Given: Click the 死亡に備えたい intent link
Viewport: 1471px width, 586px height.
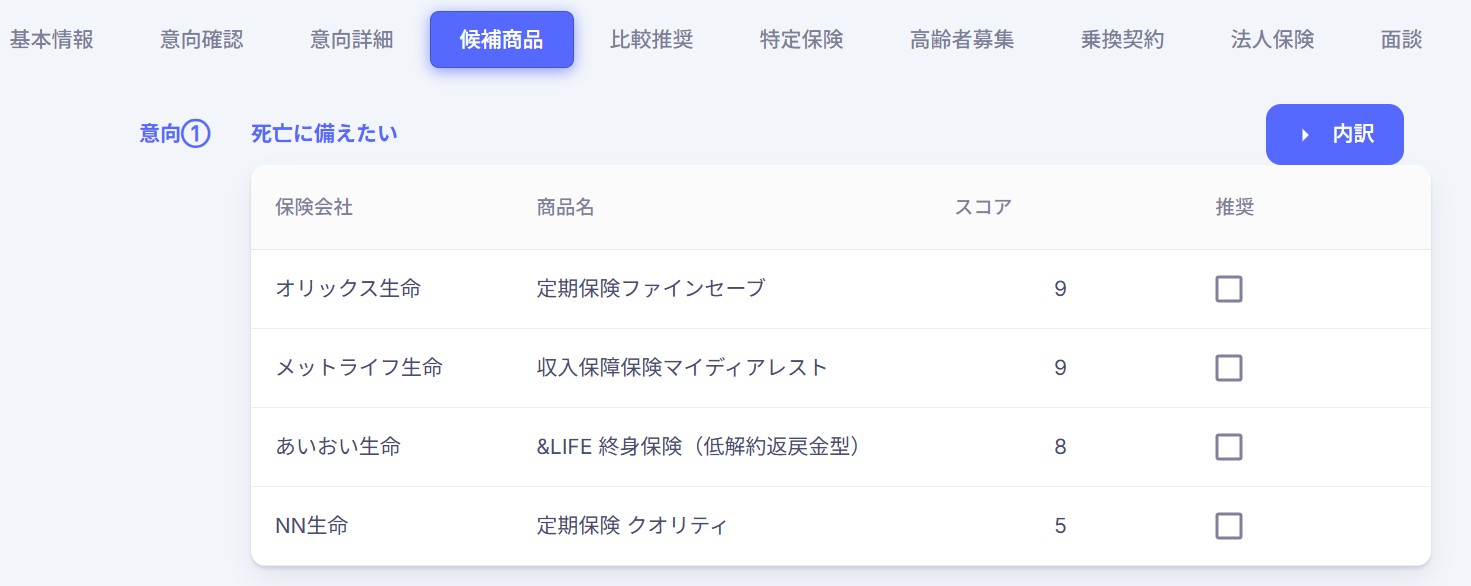Looking at the screenshot, I should point(324,133).
